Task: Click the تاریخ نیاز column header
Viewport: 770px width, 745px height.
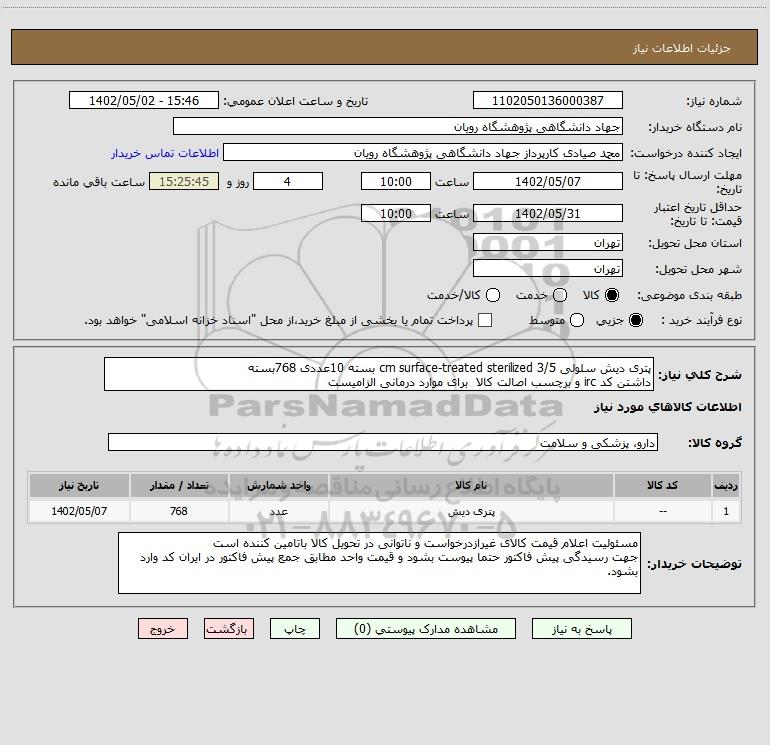Action: click(79, 485)
